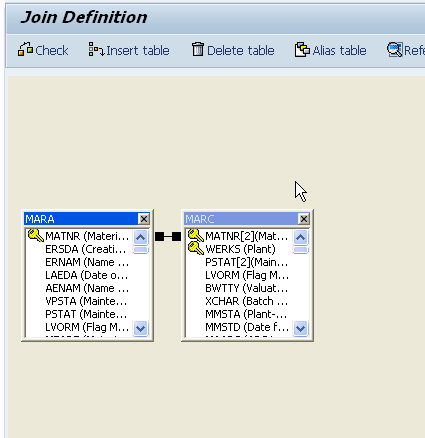The height and width of the screenshot is (438, 425).
Task: Select MATNR[2](Mat... field in MARC
Action: coord(246,236)
